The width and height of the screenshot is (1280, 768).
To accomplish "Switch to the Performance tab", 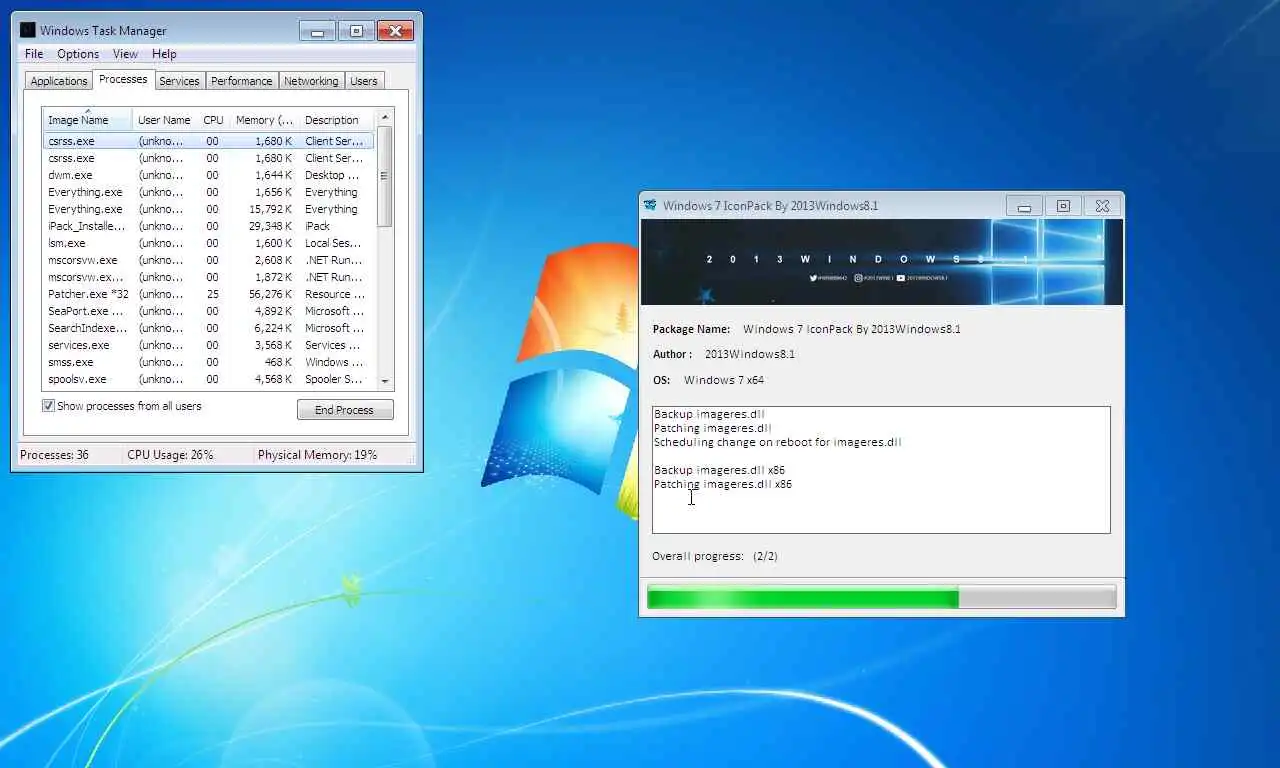I will (241, 81).
